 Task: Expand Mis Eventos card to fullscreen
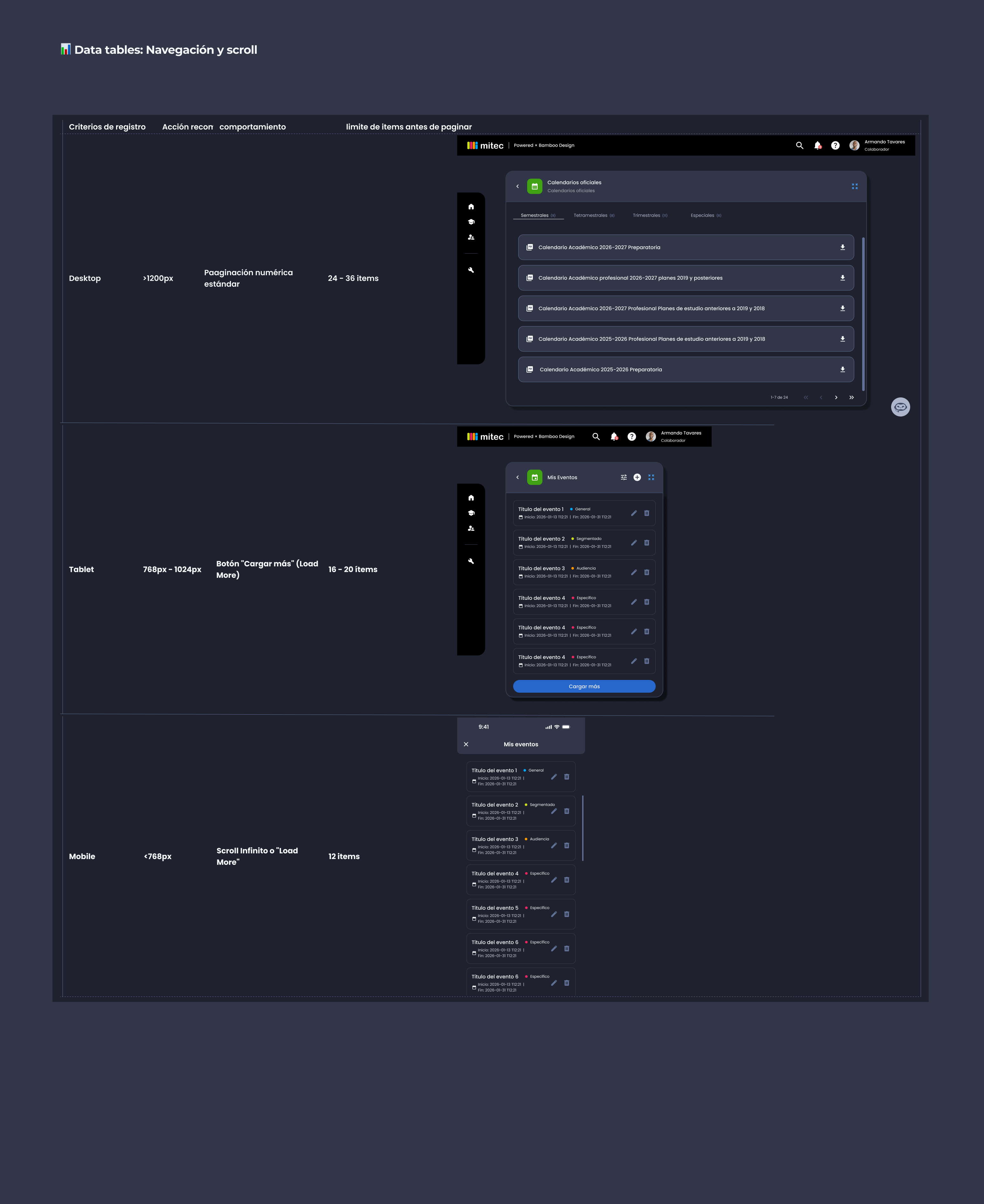[x=651, y=477]
